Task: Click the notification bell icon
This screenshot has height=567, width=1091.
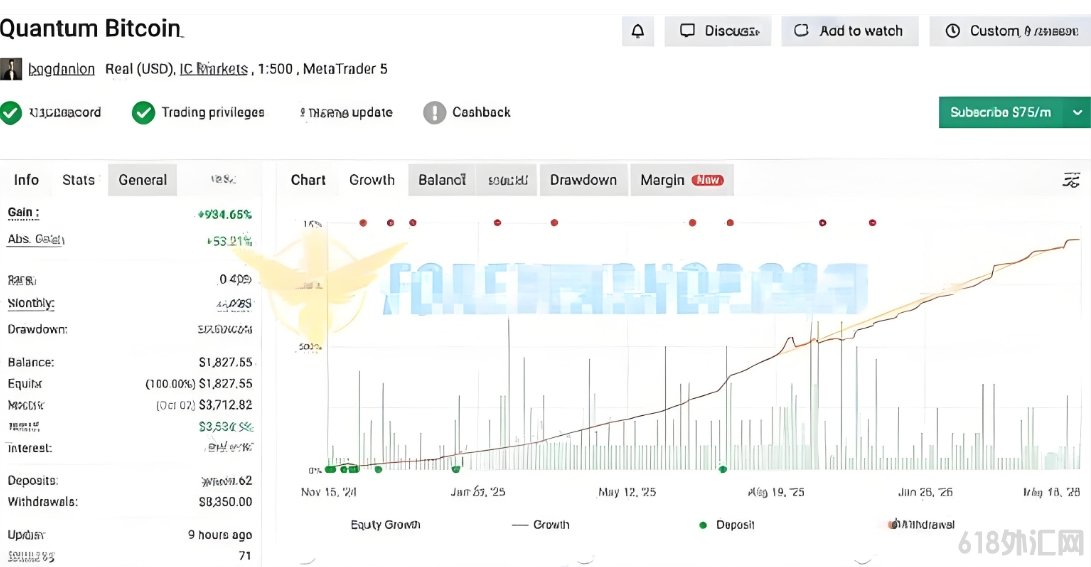Action: click(637, 31)
